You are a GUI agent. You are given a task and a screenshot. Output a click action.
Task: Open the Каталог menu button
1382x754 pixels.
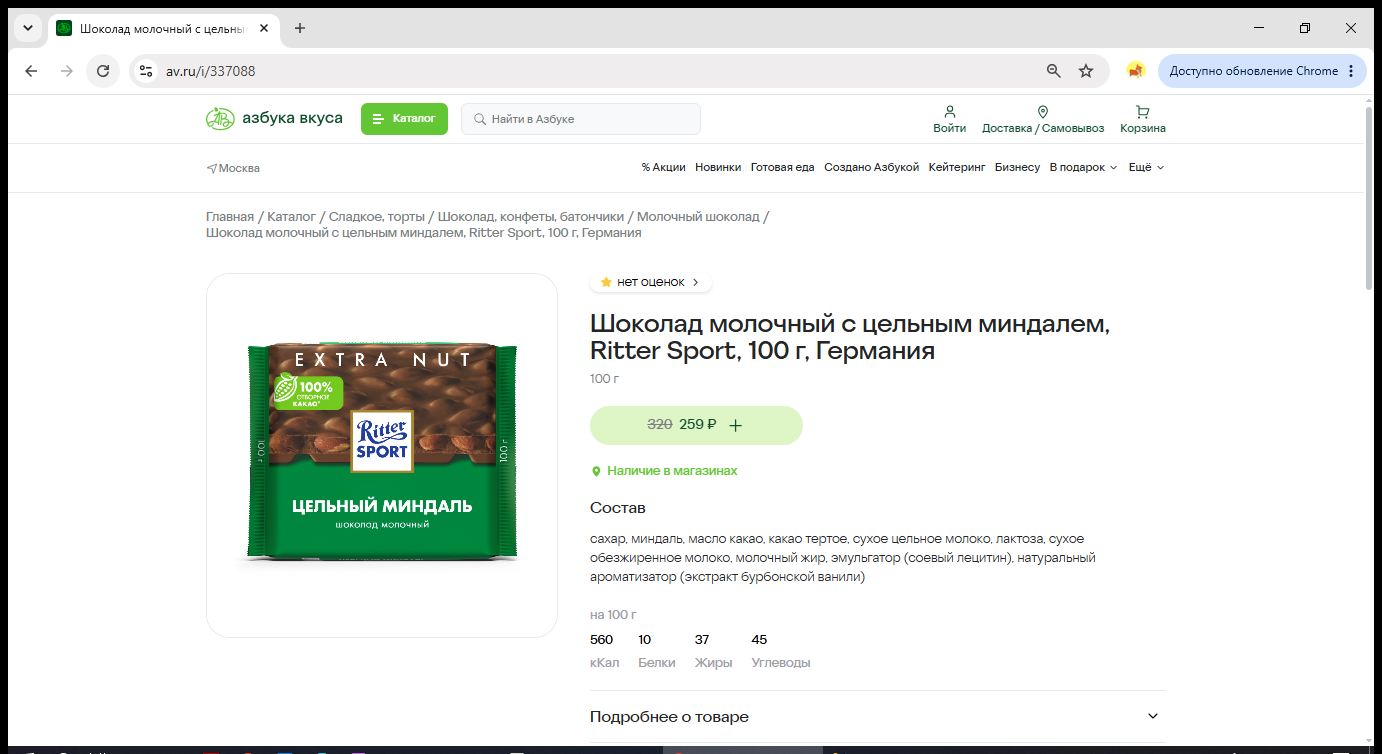(x=404, y=119)
